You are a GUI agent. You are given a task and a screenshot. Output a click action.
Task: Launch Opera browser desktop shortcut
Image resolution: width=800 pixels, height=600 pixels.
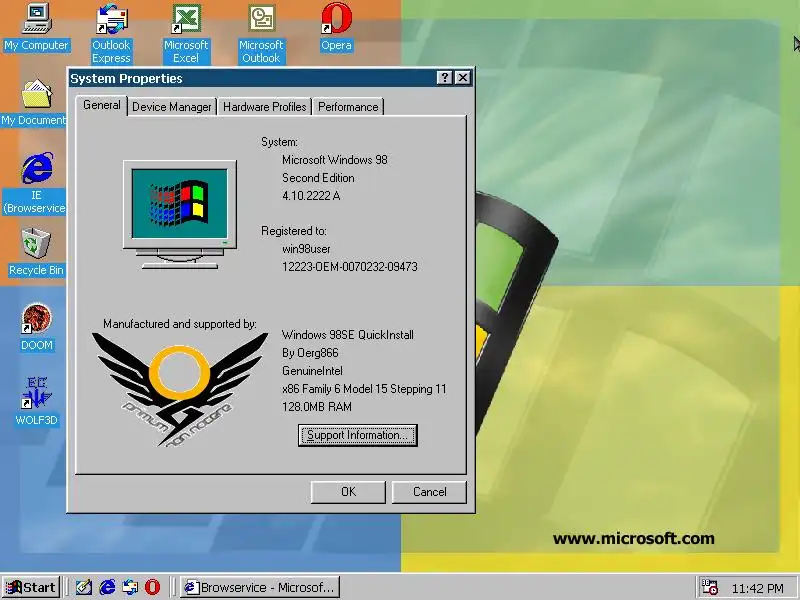tap(336, 27)
